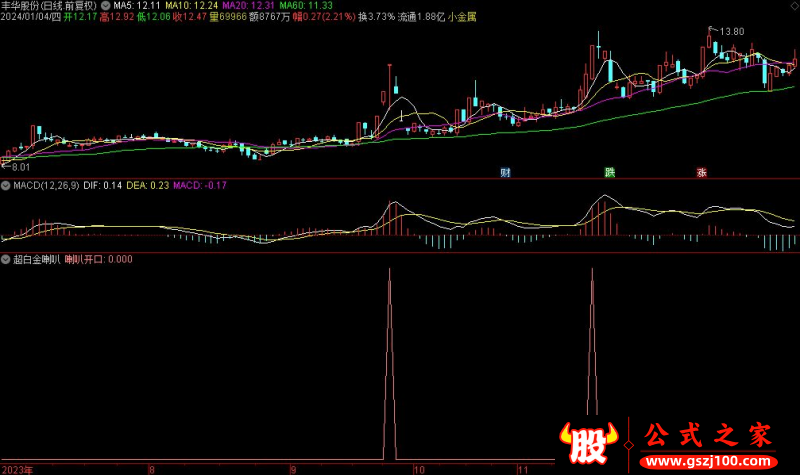Click the MACD: -0.17 value
This screenshot has width=800, height=475.
(199, 186)
